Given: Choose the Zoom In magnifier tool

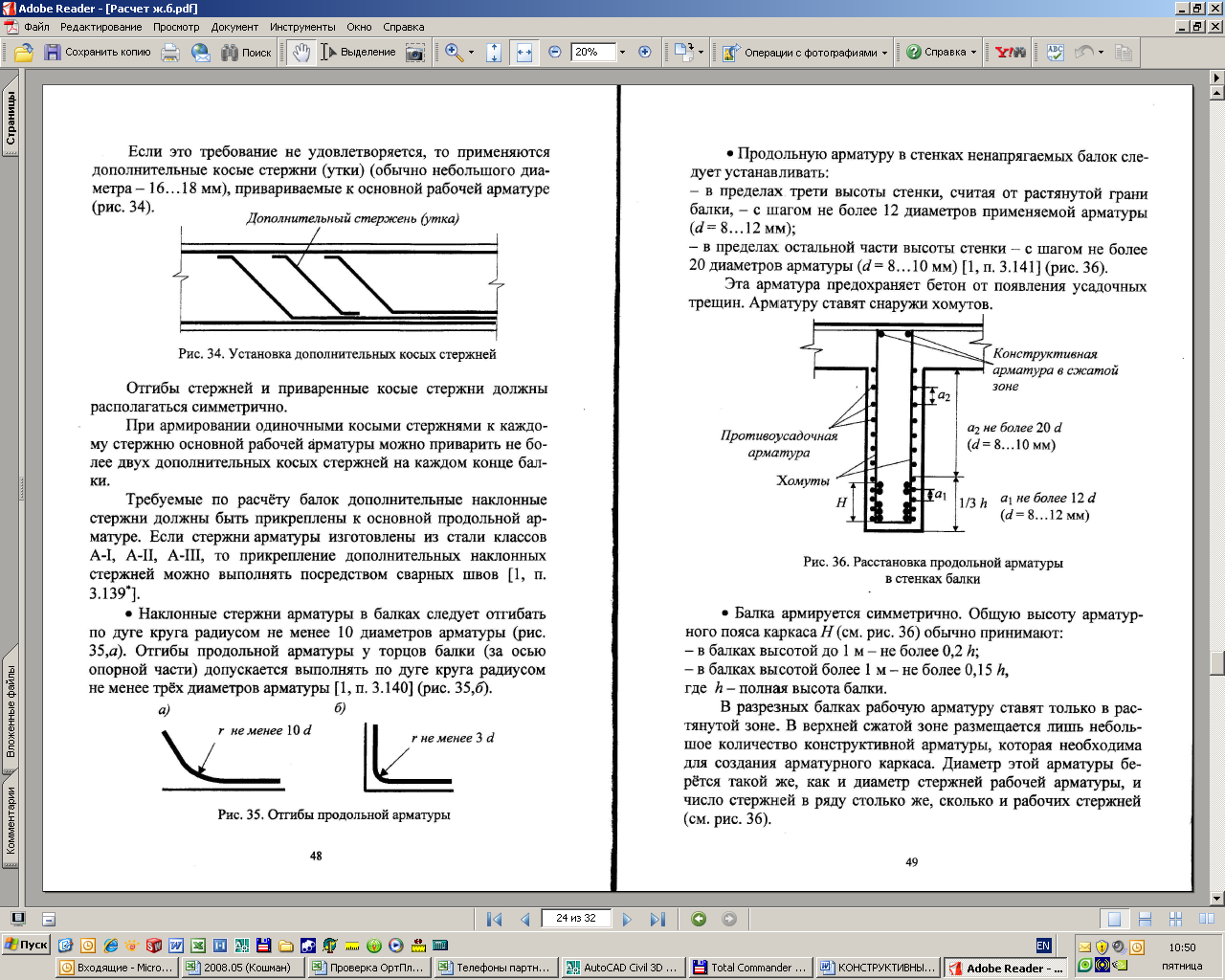Looking at the screenshot, I should pos(454,53).
